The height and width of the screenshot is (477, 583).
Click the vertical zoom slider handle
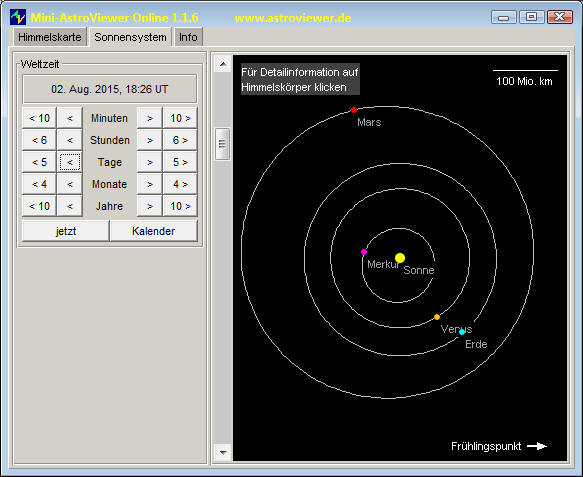pos(223,144)
